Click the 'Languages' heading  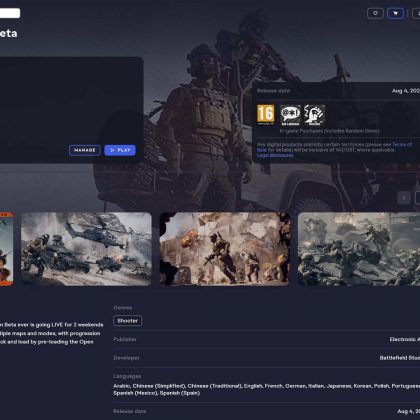tap(127, 376)
